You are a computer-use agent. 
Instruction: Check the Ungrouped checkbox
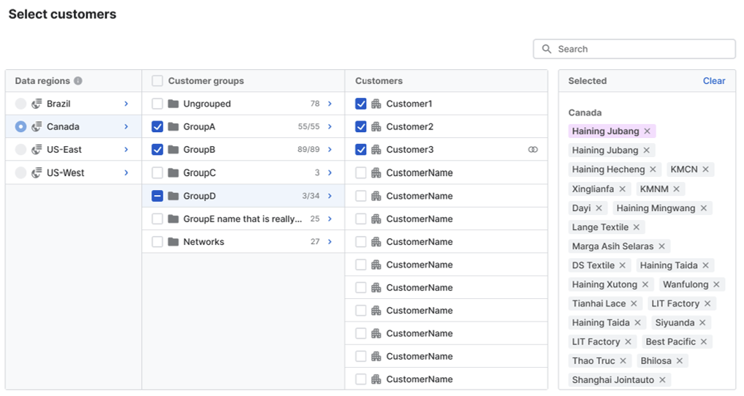pos(157,103)
